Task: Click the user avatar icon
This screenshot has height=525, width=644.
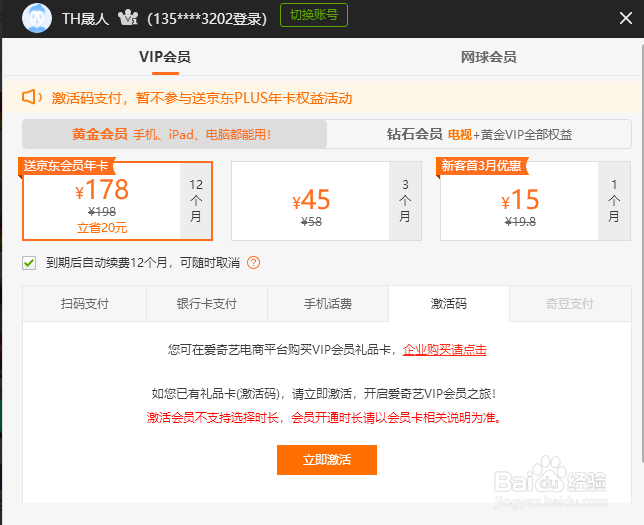Action: 37,18
